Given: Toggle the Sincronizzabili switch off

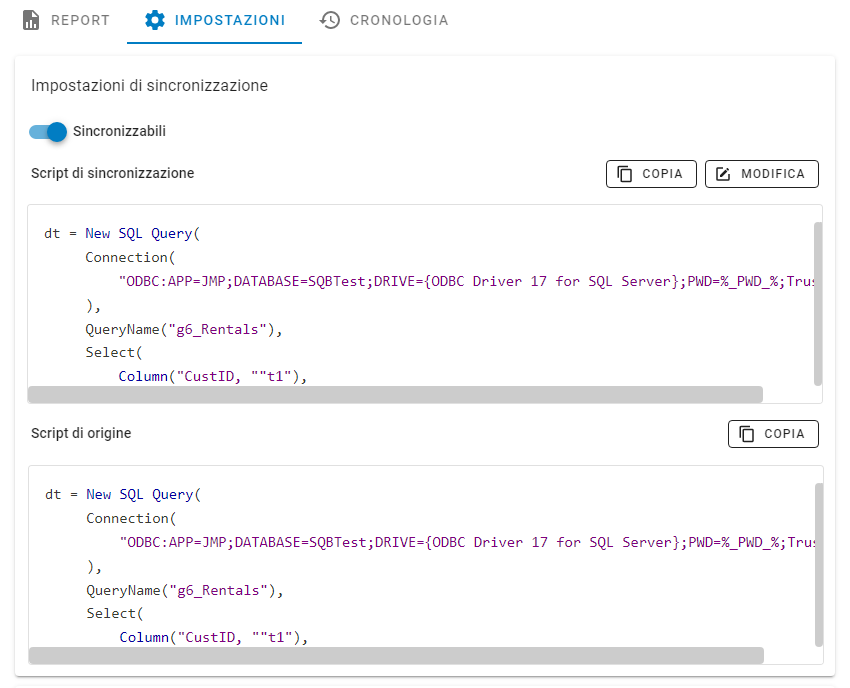Looking at the screenshot, I should tap(48, 132).
